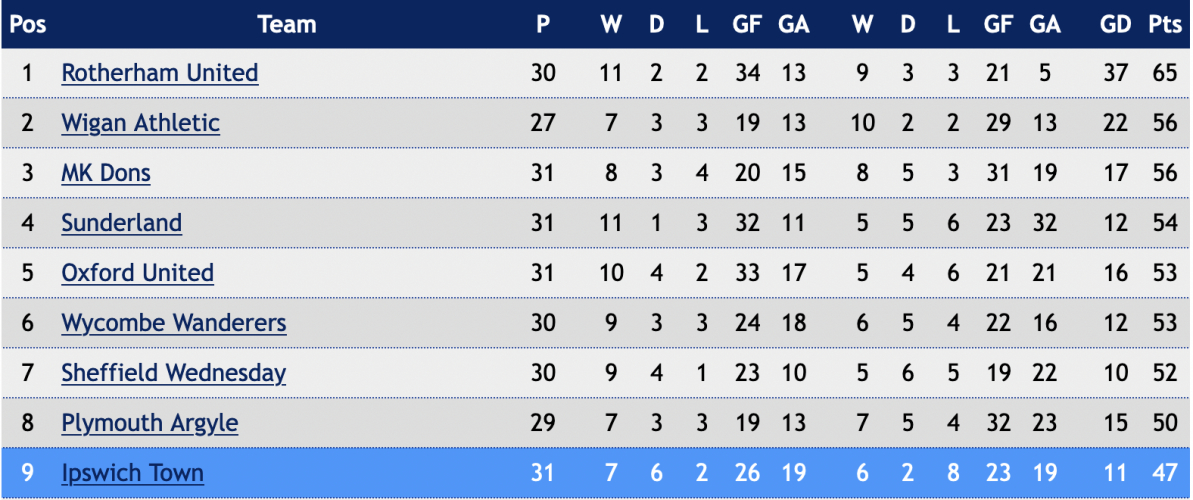Select the Sheffield Wednesday link
1193x500 pixels.
coord(174,373)
